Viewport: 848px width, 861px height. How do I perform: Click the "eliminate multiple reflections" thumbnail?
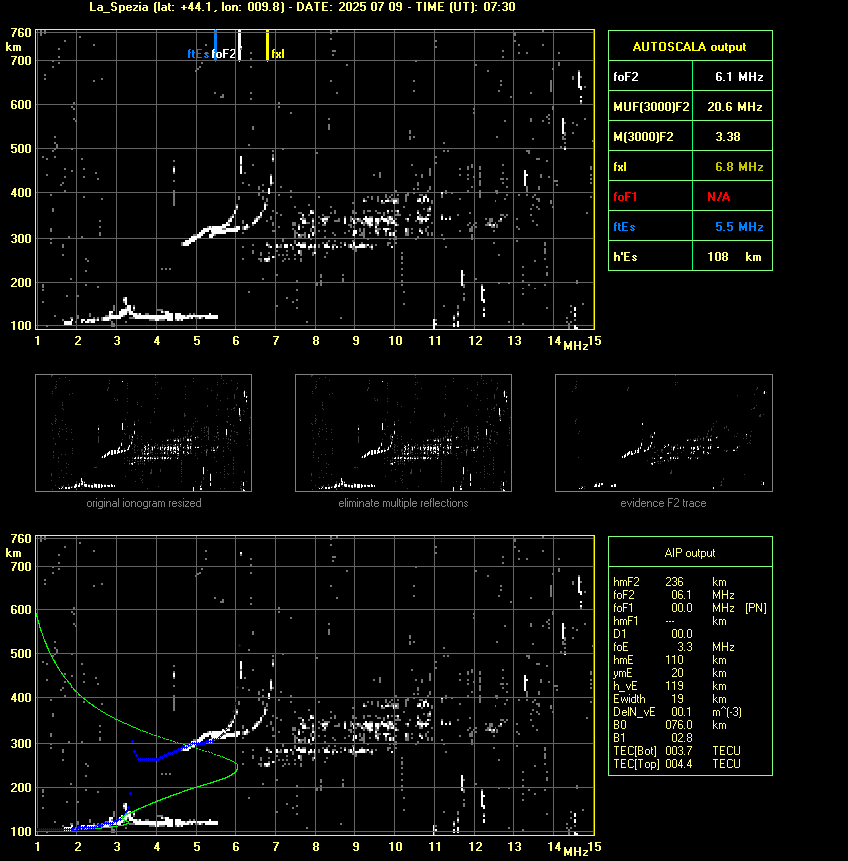[403, 433]
